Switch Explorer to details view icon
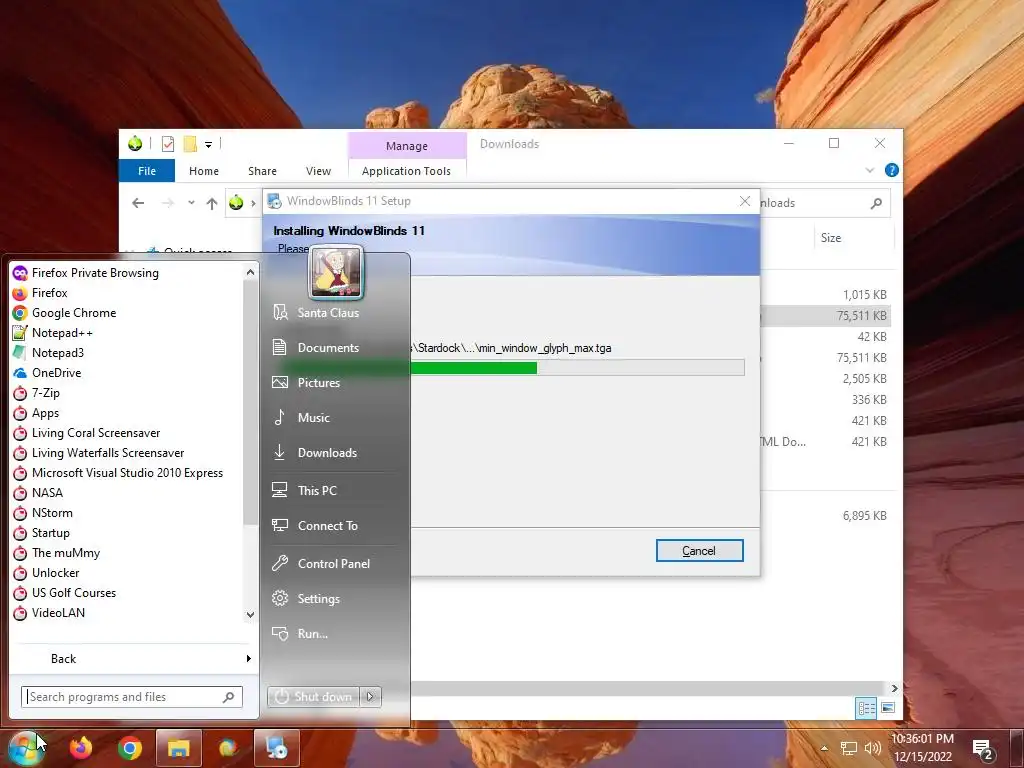This screenshot has width=1024, height=768. (867, 708)
